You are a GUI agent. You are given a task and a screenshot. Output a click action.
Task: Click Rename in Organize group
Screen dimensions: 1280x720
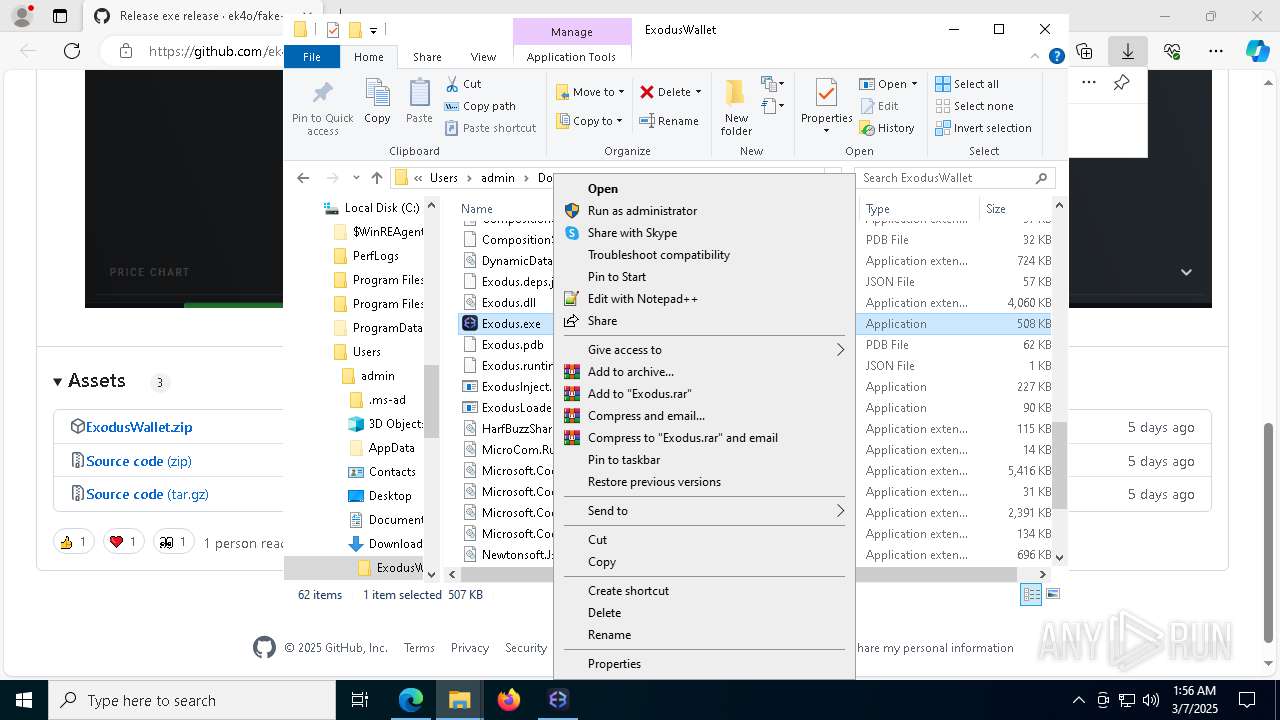point(669,121)
